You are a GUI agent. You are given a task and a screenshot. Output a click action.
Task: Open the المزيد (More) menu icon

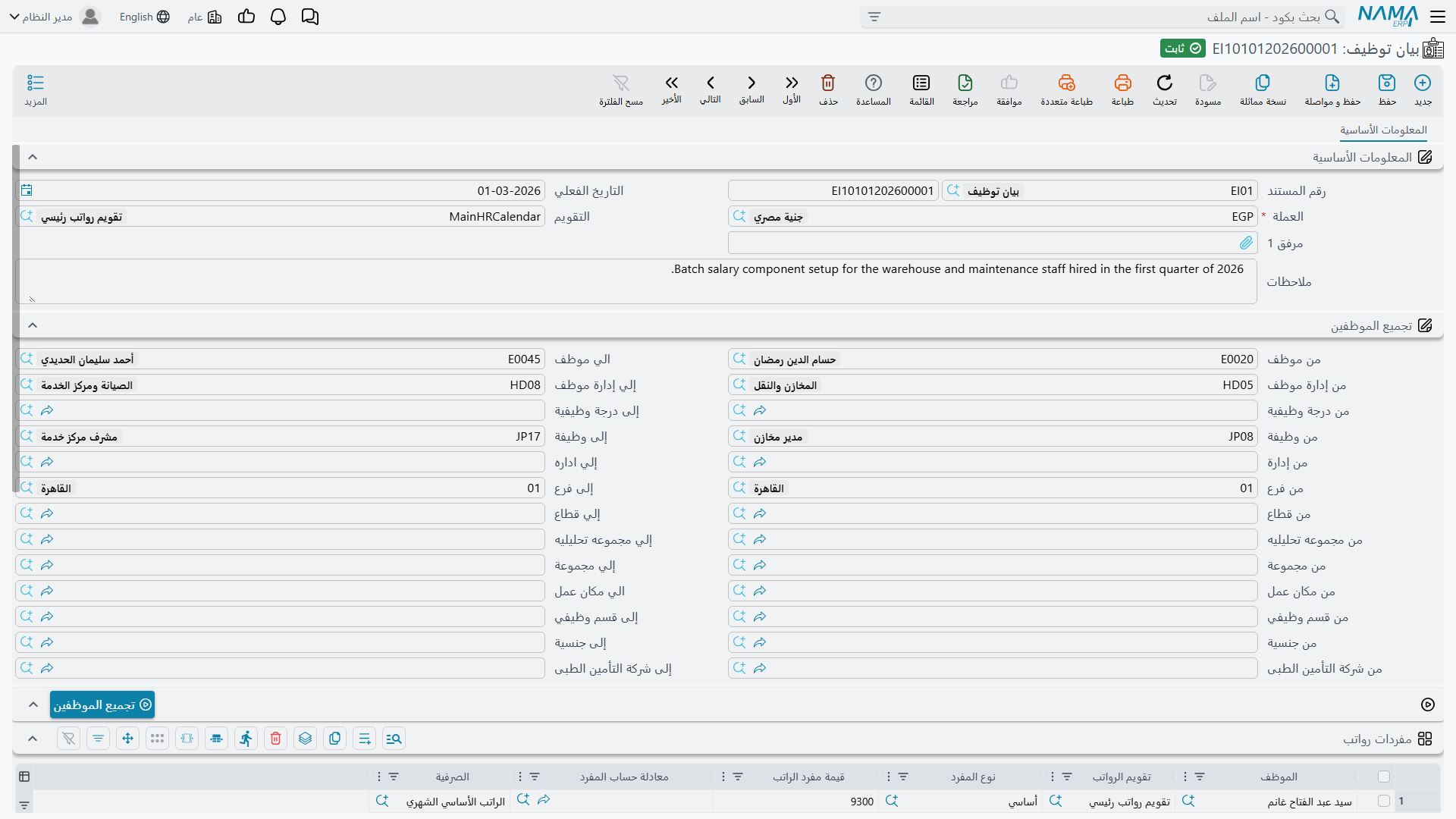tap(36, 83)
